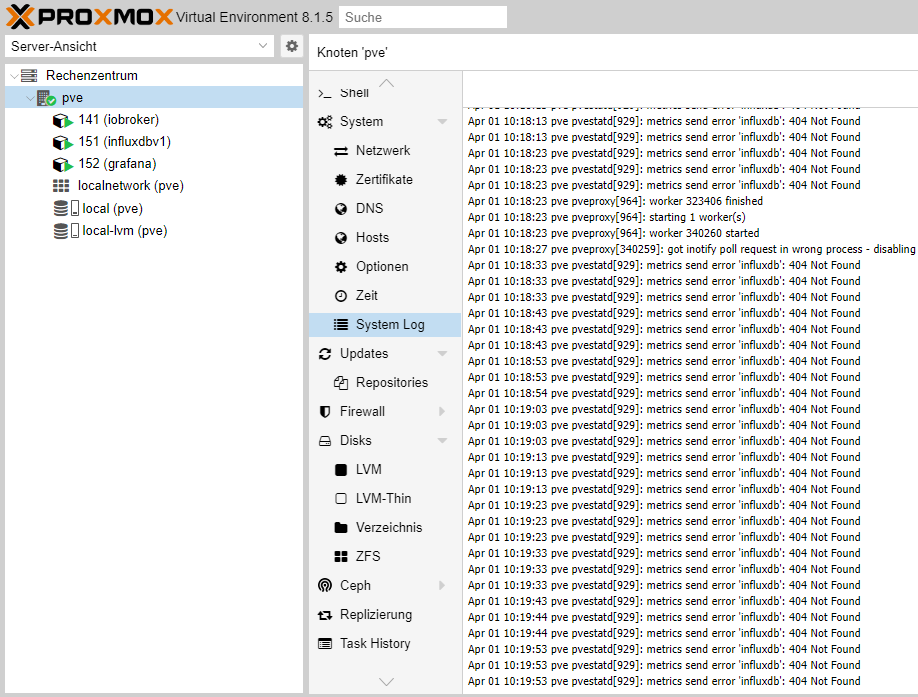Select local (pve) storage entry
The image size is (918, 697).
click(112, 208)
